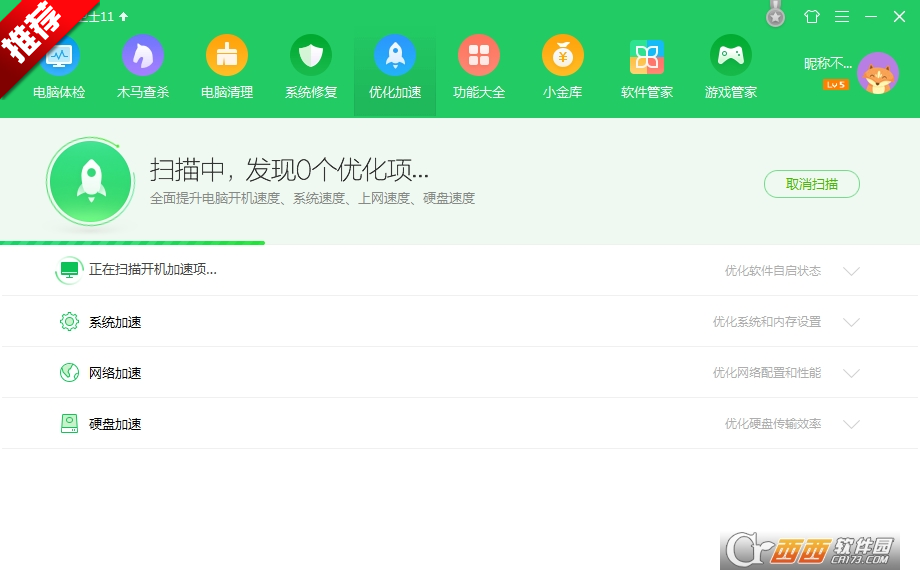Viewport: 920px width, 580px height.
Task: Minimize the window
Action: 871,16
